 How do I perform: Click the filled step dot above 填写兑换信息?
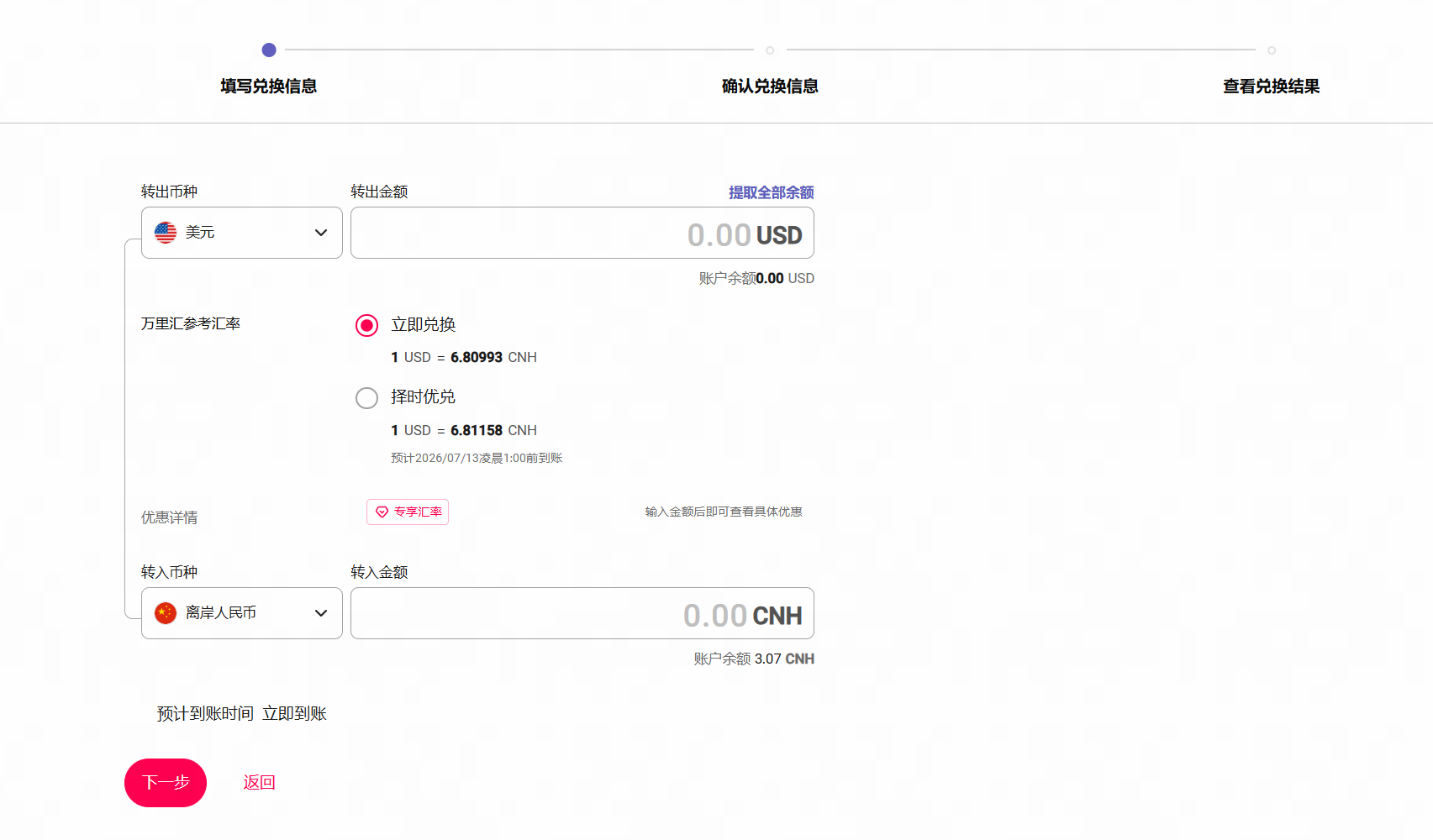[x=269, y=50]
